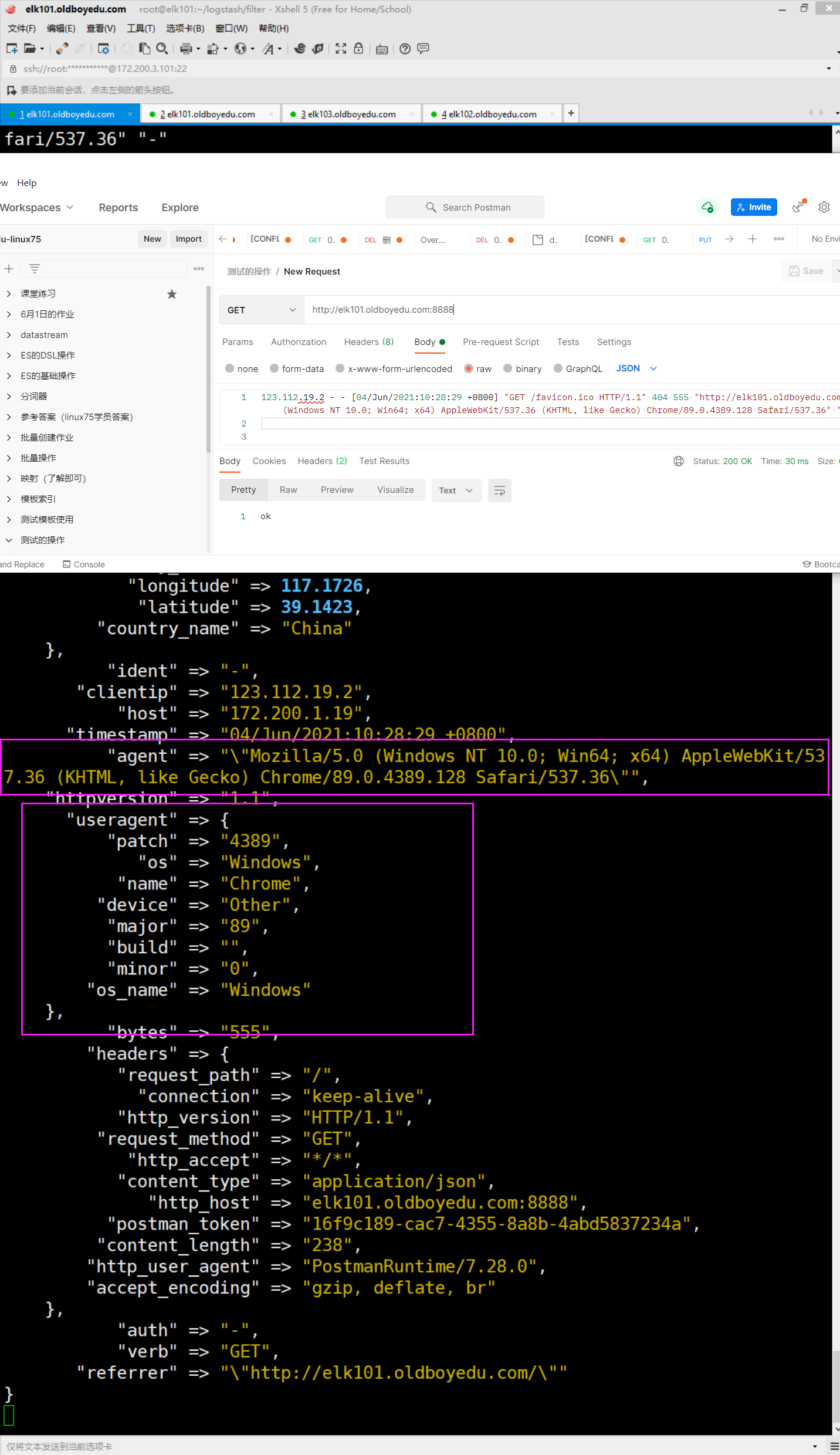This screenshot has height=1455, width=840.
Task: Click Postman tab options three dots icon
Action: point(779,239)
